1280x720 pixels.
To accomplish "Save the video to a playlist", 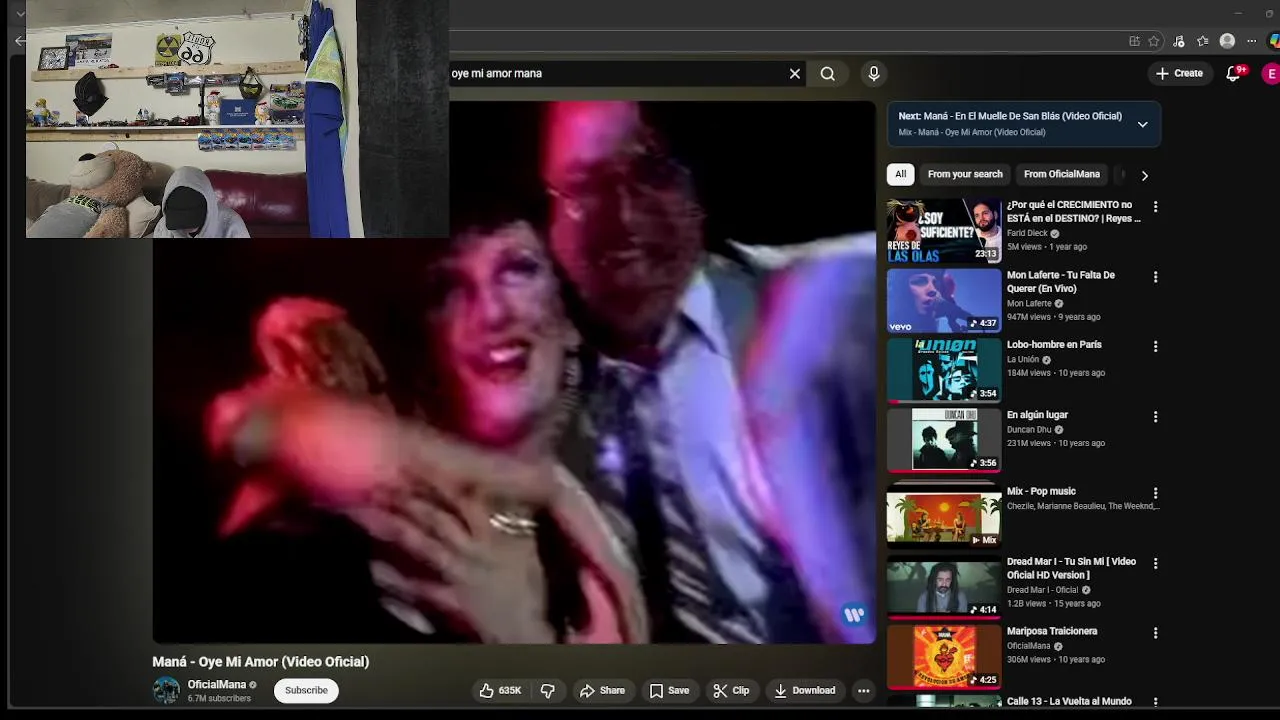I will [669, 690].
